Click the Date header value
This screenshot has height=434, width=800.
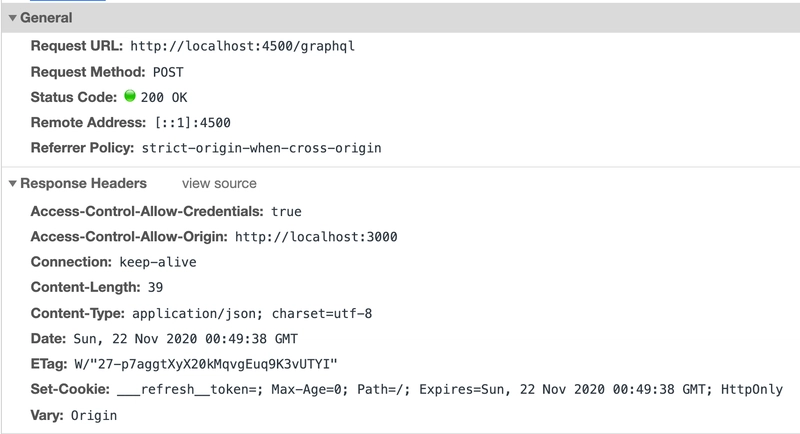pos(186,339)
